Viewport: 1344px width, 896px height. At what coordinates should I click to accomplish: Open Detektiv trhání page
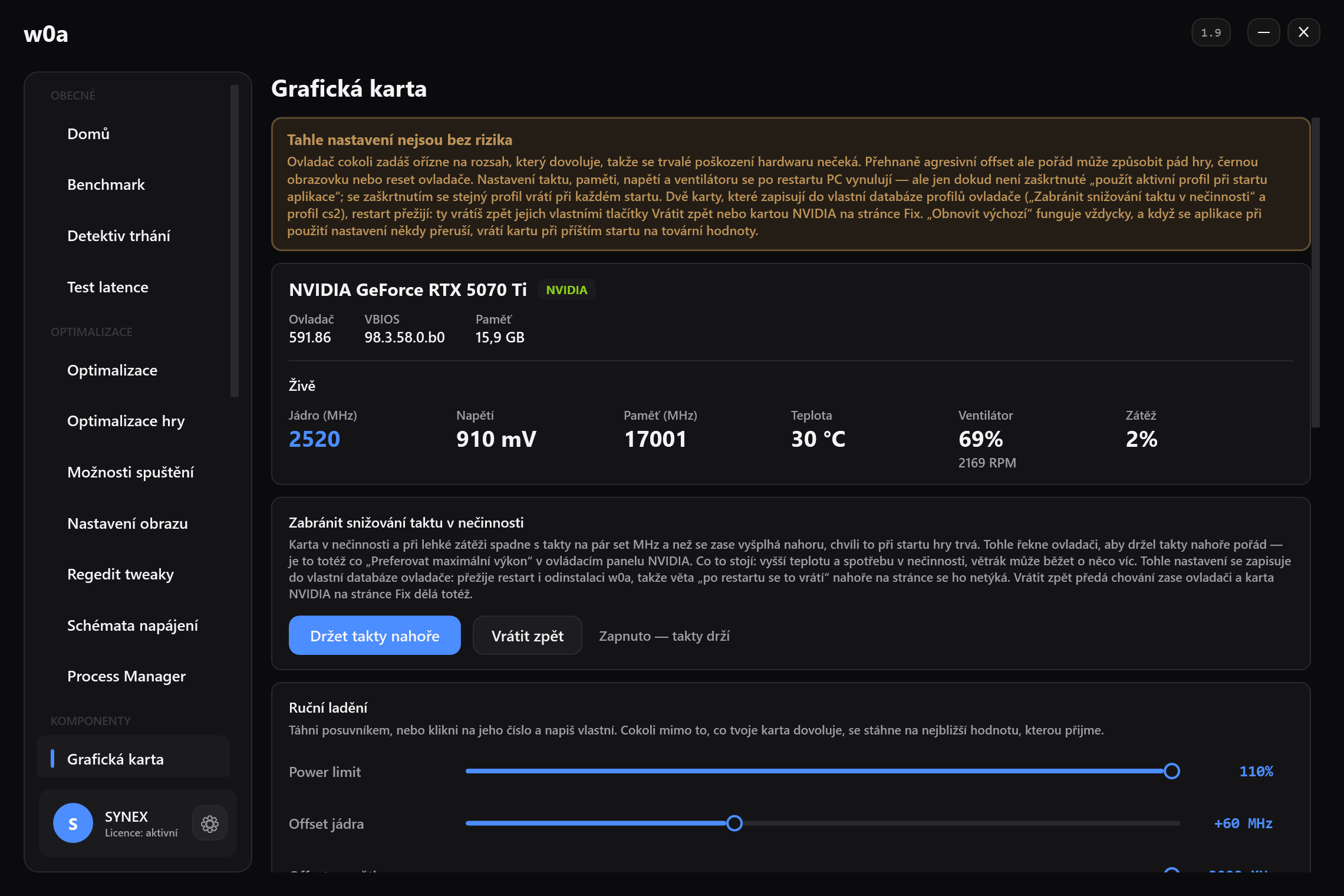tap(133, 236)
